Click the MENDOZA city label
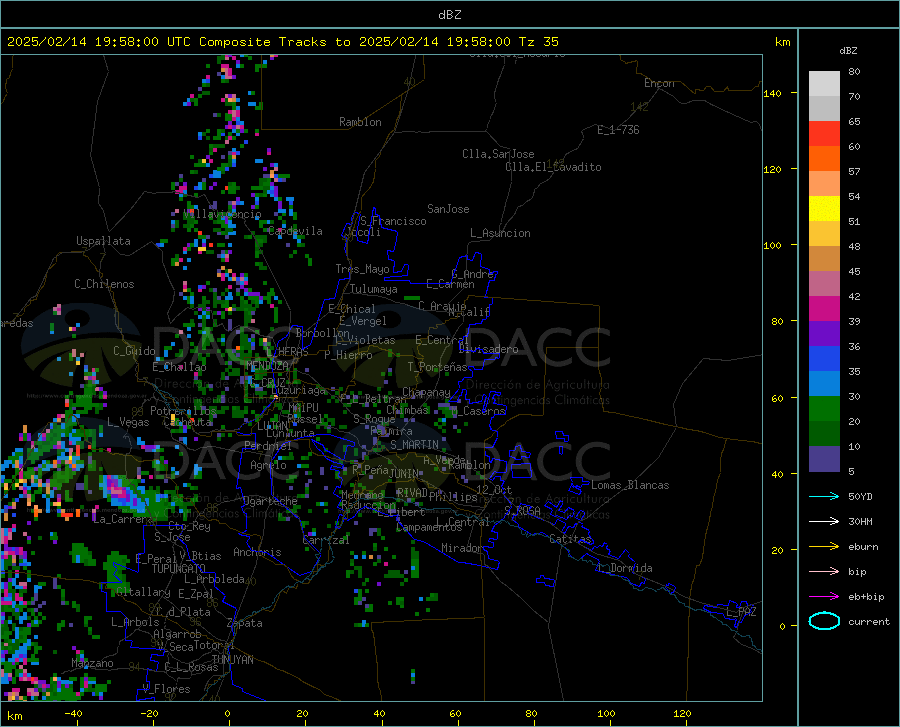 coord(267,366)
